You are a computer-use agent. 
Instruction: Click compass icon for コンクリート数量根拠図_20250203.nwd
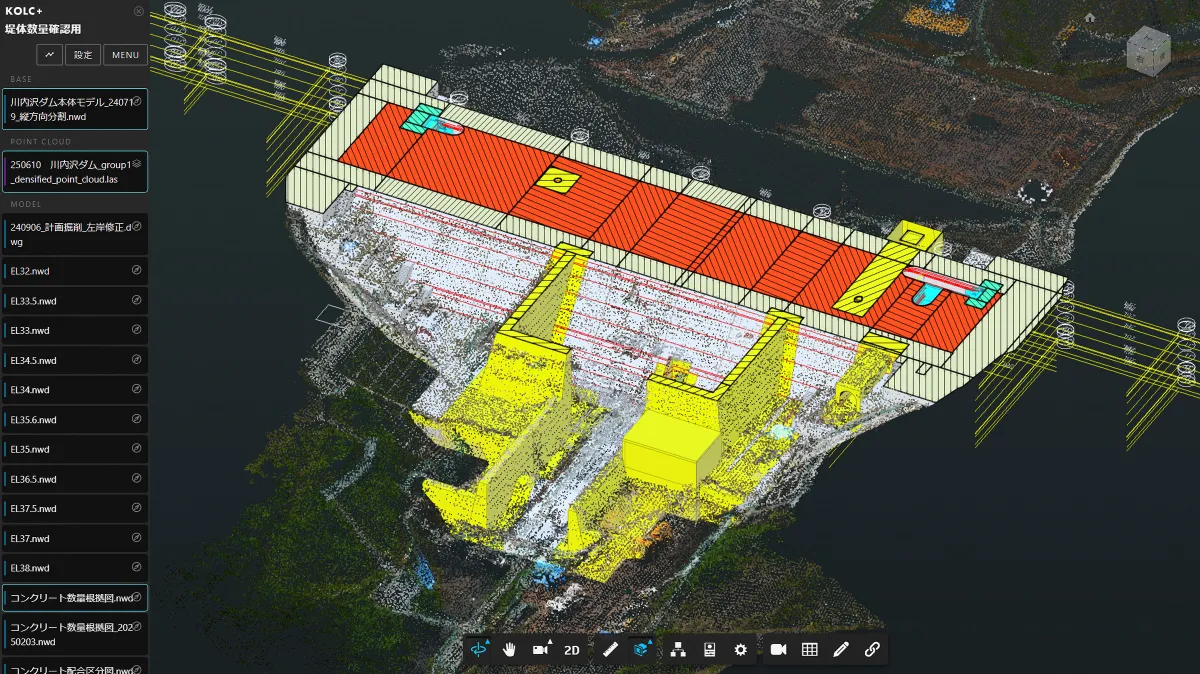pos(137,627)
